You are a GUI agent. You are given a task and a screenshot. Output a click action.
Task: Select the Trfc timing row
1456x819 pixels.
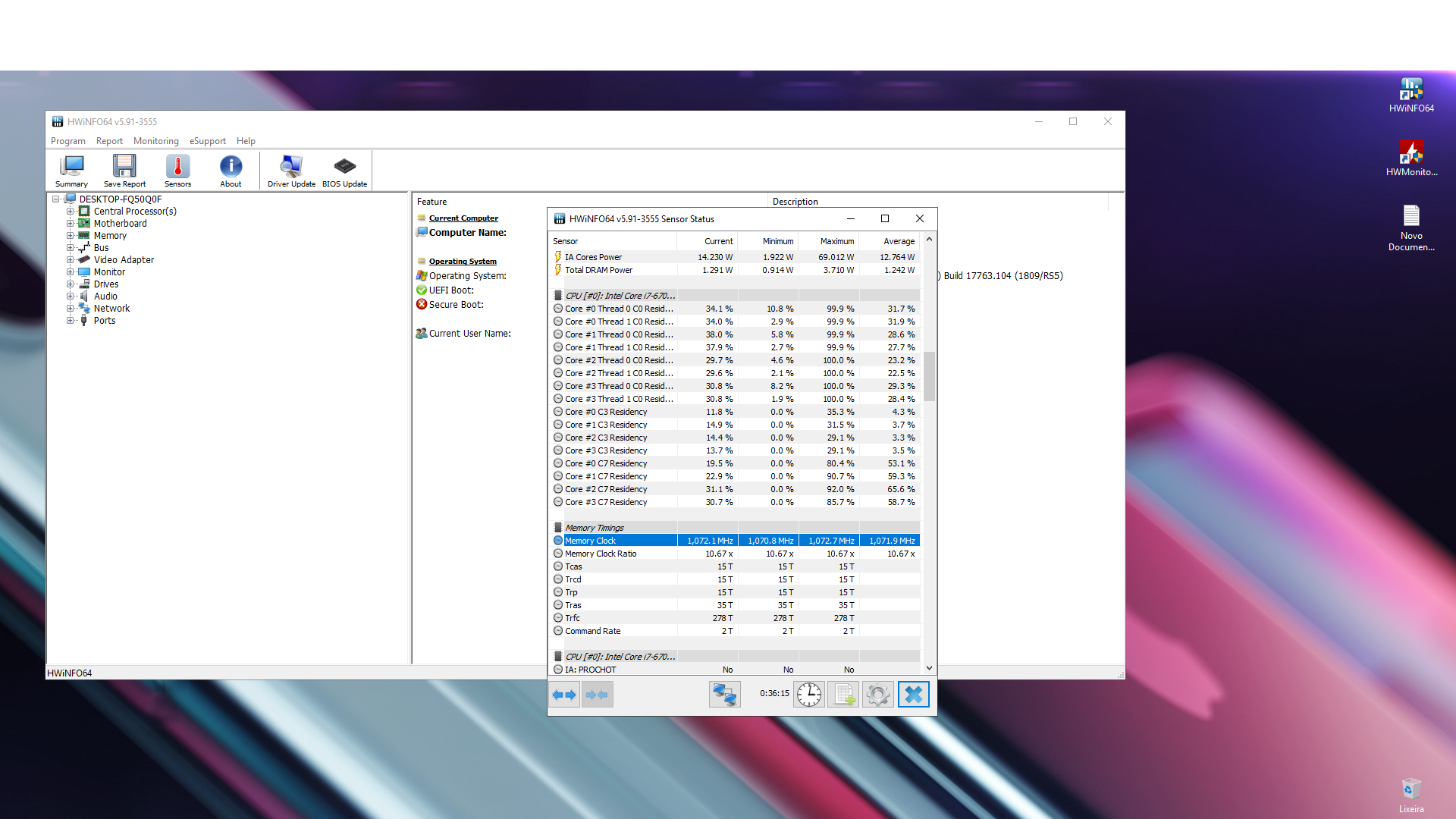tap(734, 618)
